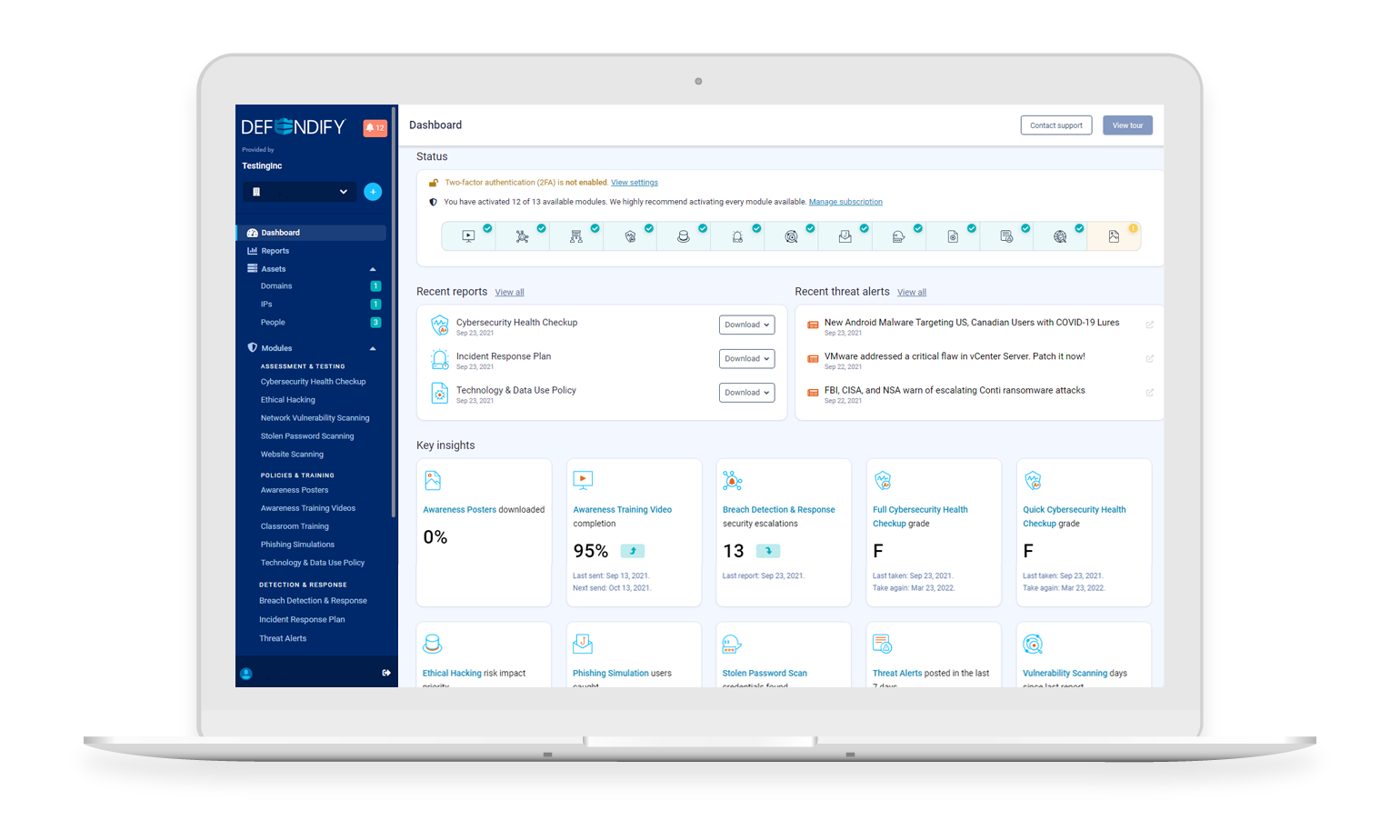This screenshot has height=840, width=1400.
Task: Click the ethical hacking hat module in status strip
Action: (x=684, y=236)
